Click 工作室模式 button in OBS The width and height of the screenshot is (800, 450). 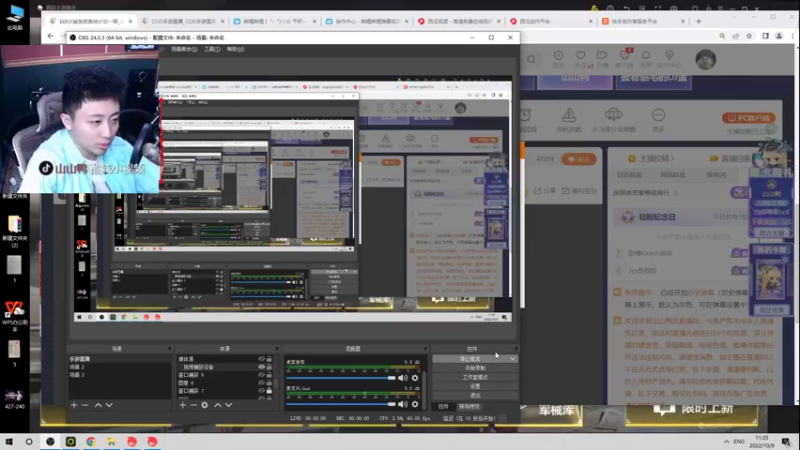pyautogui.click(x=476, y=378)
